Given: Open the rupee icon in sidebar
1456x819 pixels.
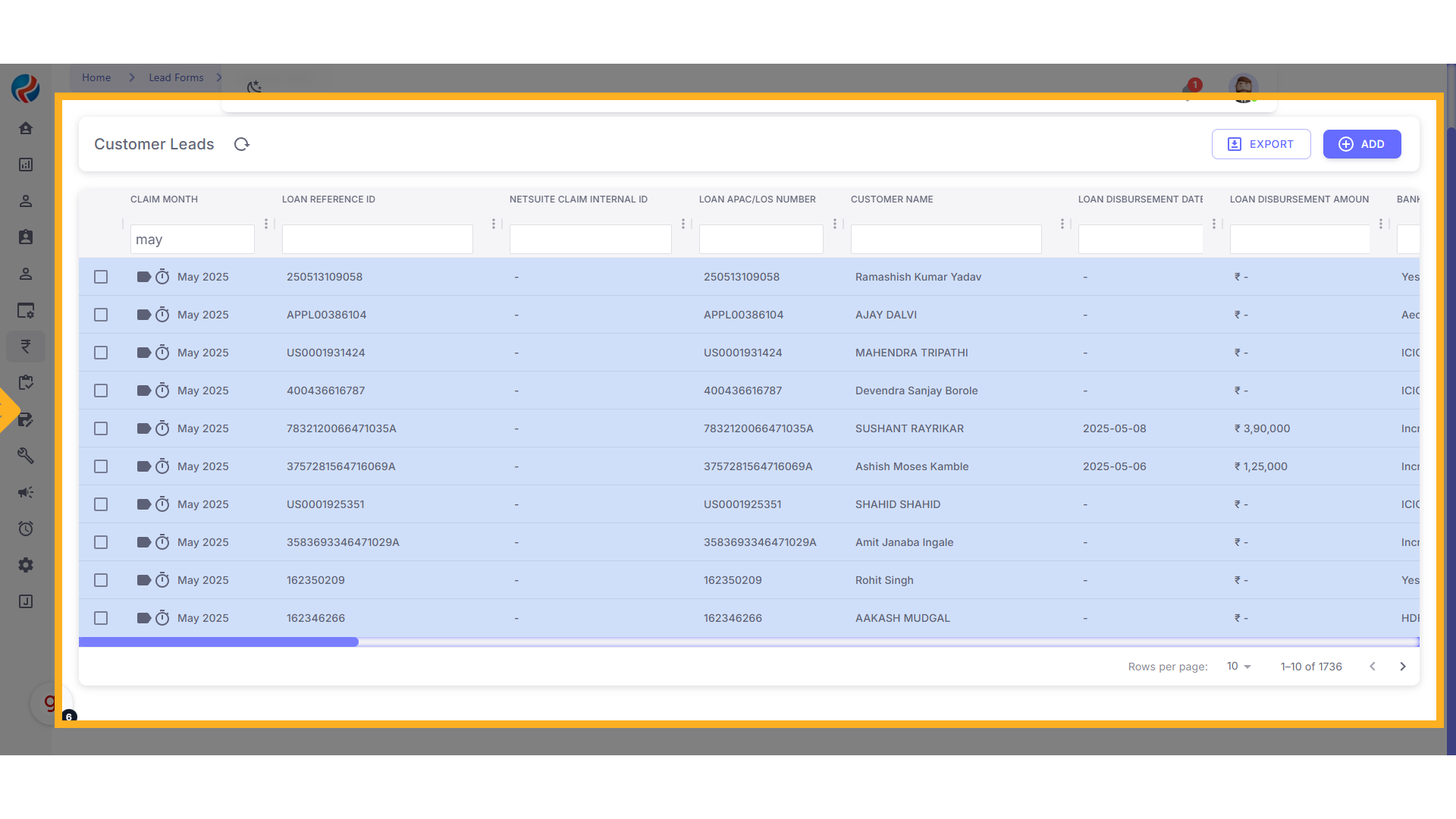Looking at the screenshot, I should coord(26,347).
